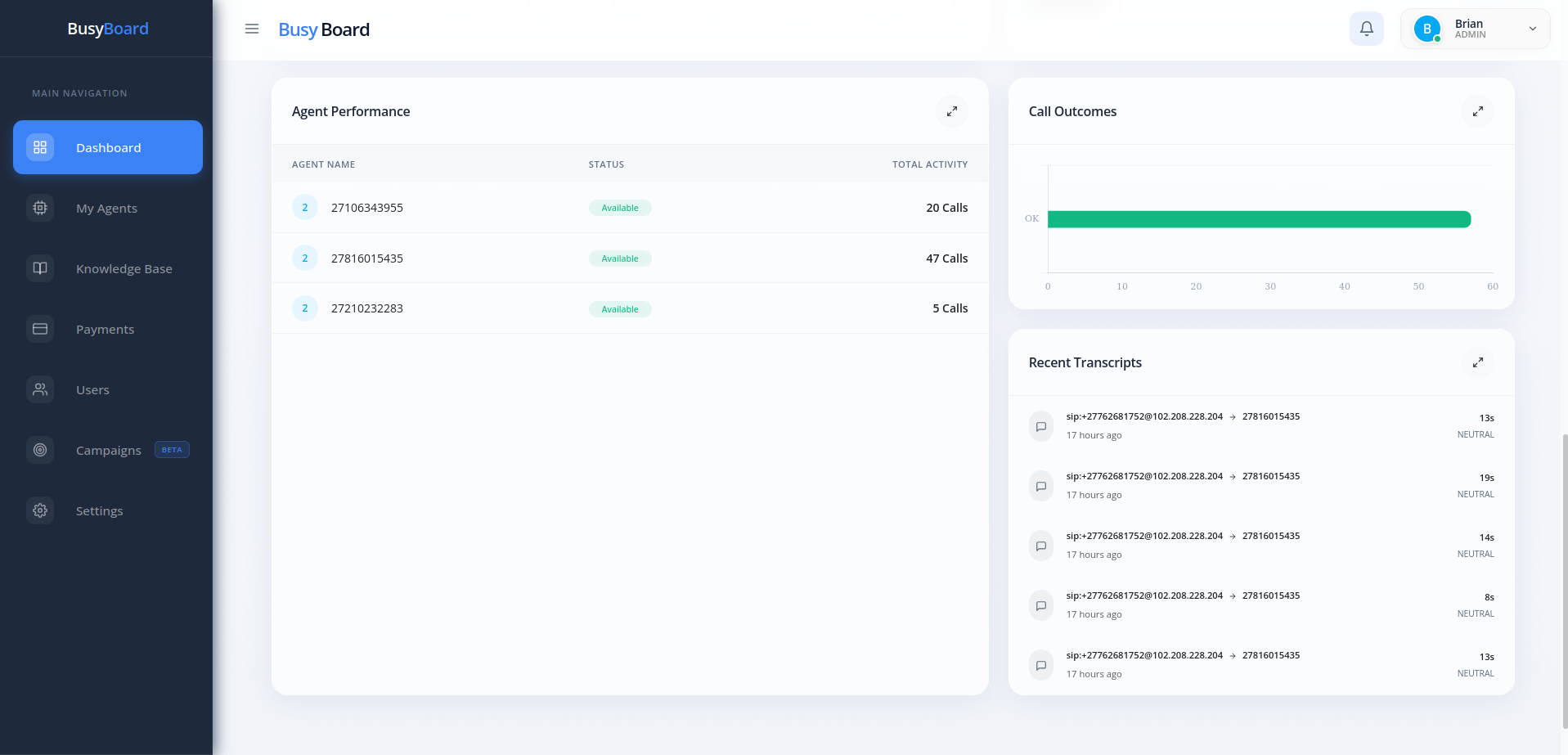
Task: Open the notifications bell
Action: click(x=1367, y=29)
